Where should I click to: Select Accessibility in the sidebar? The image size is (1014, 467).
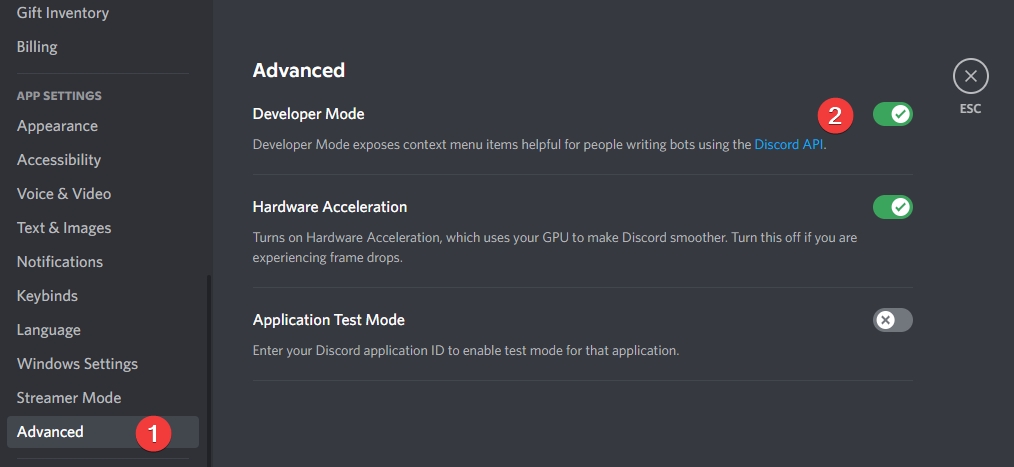59,160
